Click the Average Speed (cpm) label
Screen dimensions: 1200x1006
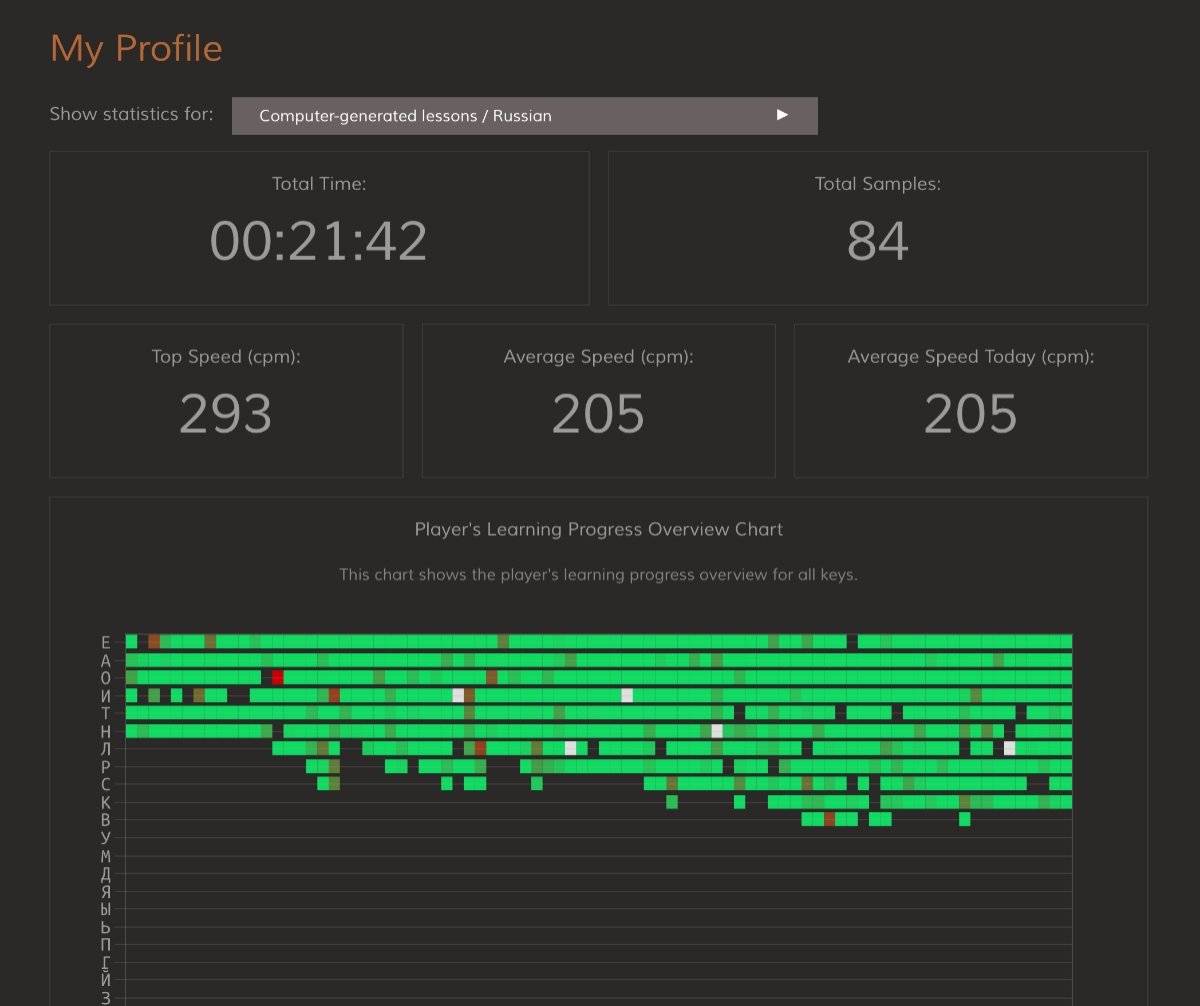point(598,357)
